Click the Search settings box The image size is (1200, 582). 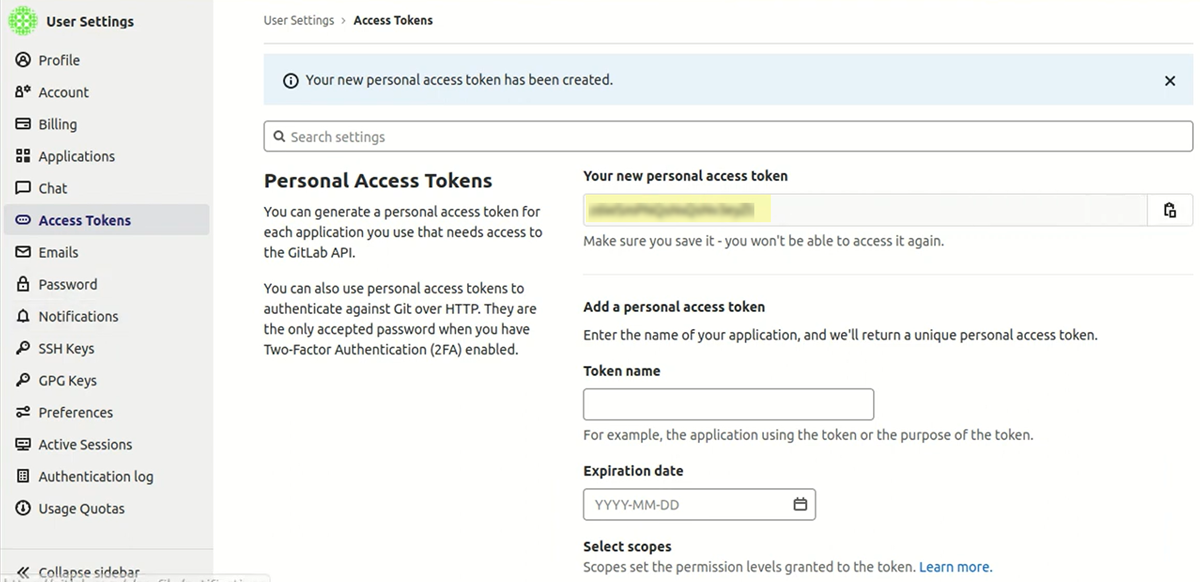728,137
